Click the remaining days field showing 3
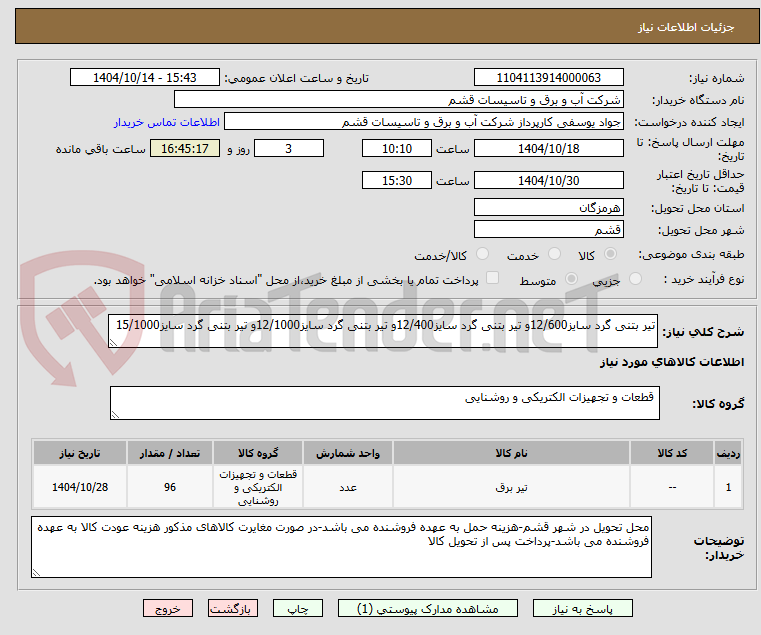Image resolution: width=761 pixels, height=635 pixels. [x=289, y=149]
